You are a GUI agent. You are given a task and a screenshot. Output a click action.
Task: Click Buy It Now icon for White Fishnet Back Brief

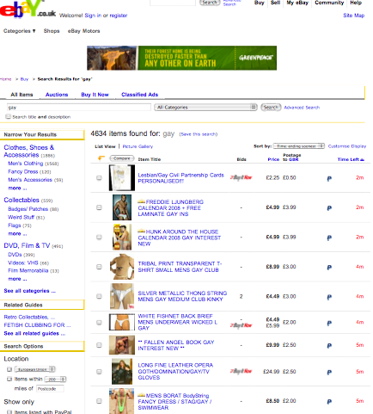241,325
